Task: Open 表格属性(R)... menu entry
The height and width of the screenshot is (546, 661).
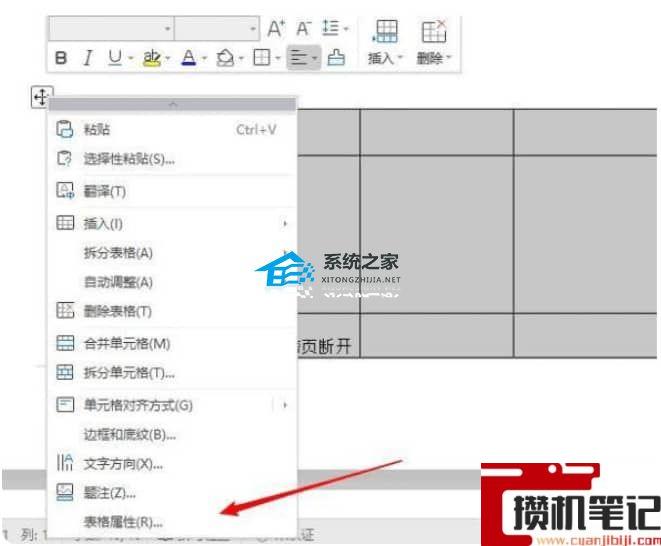Action: click(x=173, y=522)
